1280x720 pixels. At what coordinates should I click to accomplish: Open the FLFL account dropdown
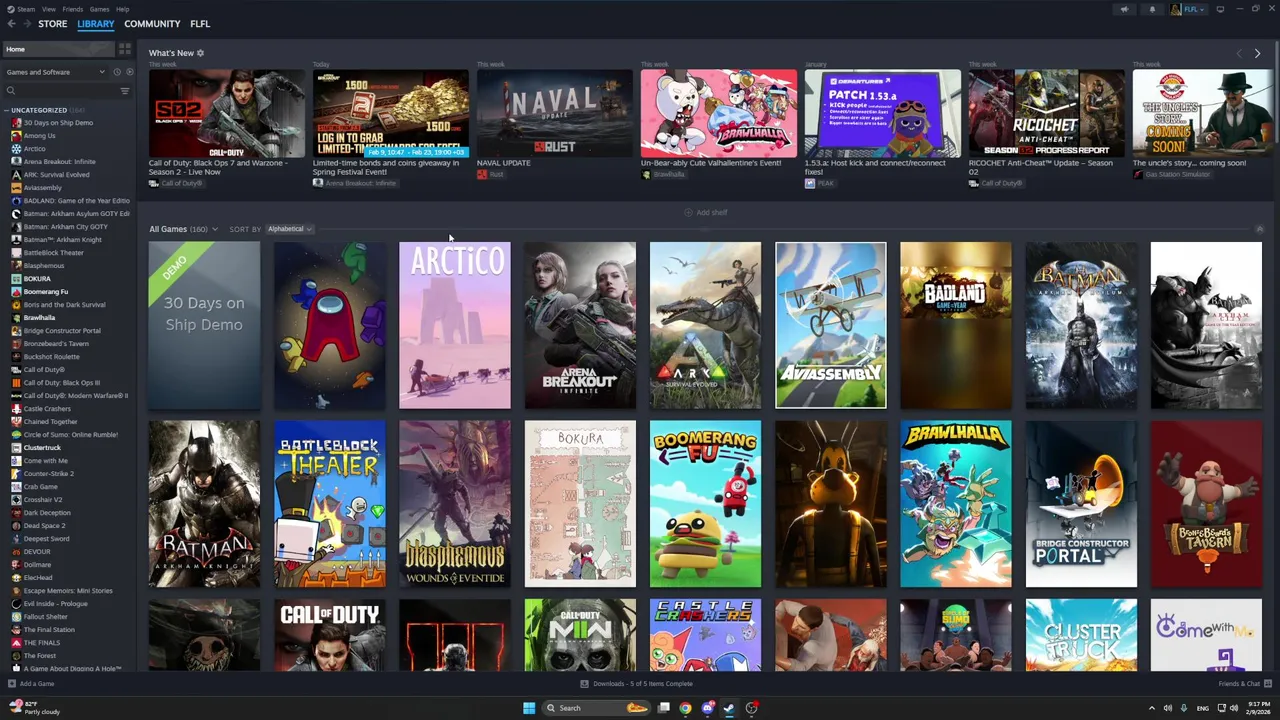[x=1190, y=9]
